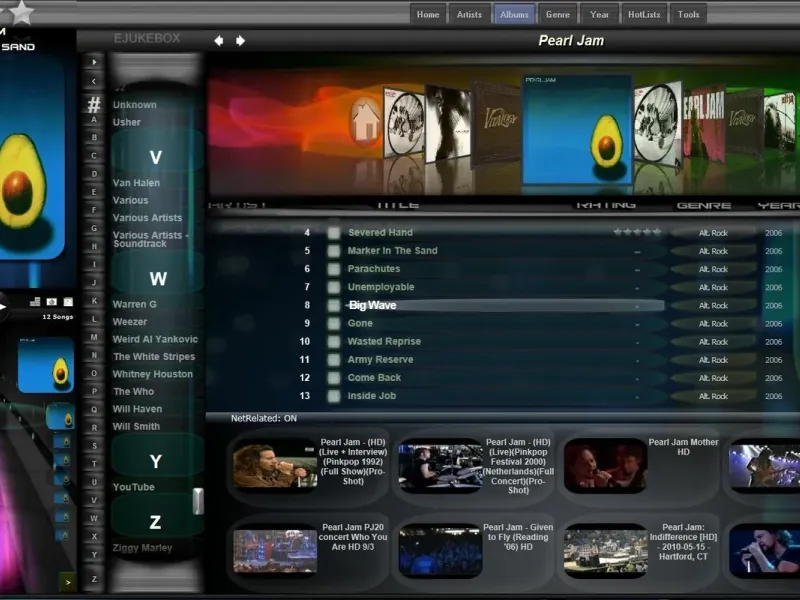Check the box for Unemployable
Image resolution: width=800 pixels, height=600 pixels.
pos(334,287)
